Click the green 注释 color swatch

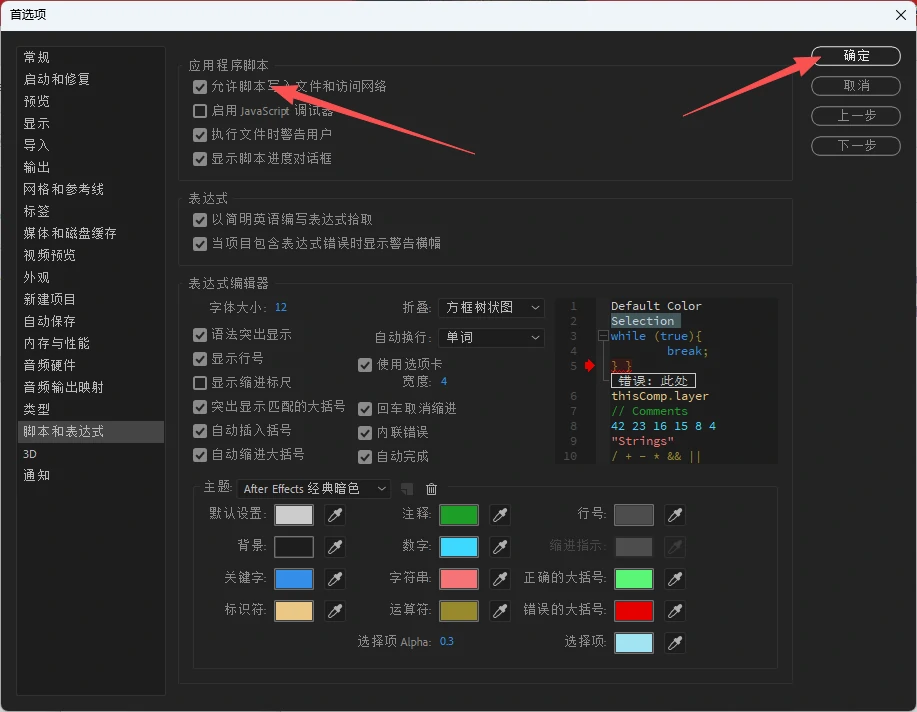[459, 515]
